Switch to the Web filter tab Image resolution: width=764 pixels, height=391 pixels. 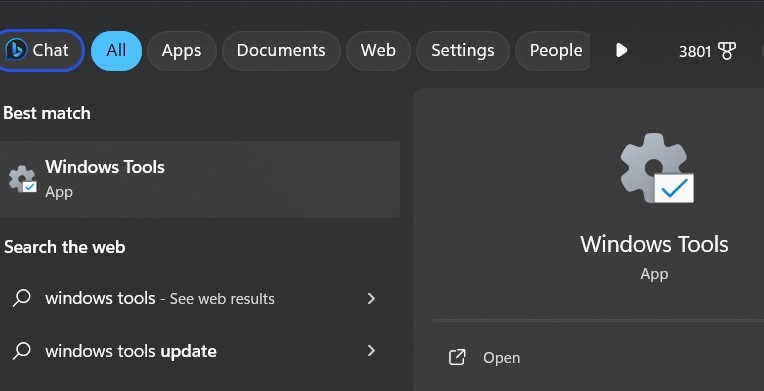(378, 50)
